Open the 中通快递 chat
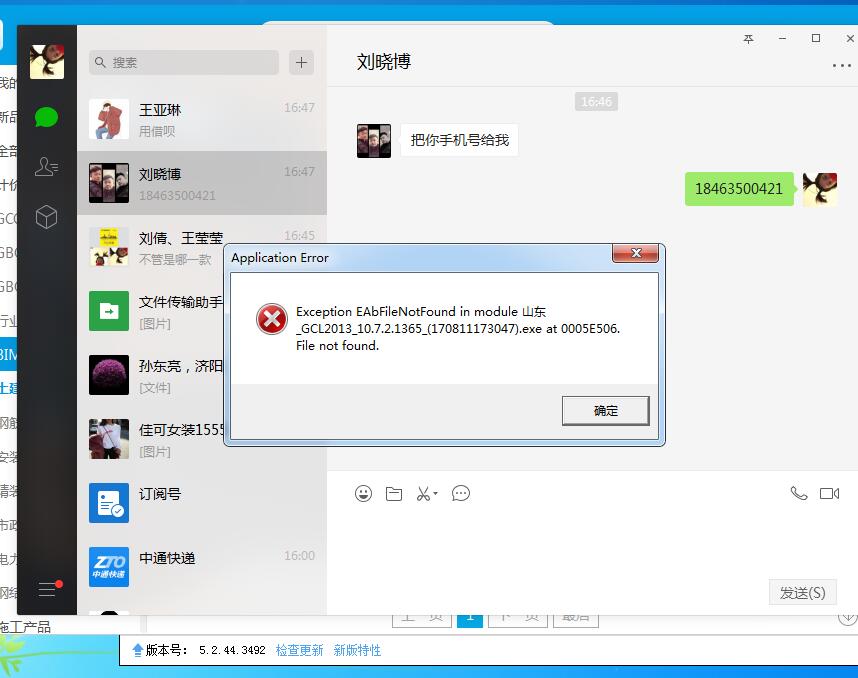This screenshot has height=678, width=858. pos(202,567)
